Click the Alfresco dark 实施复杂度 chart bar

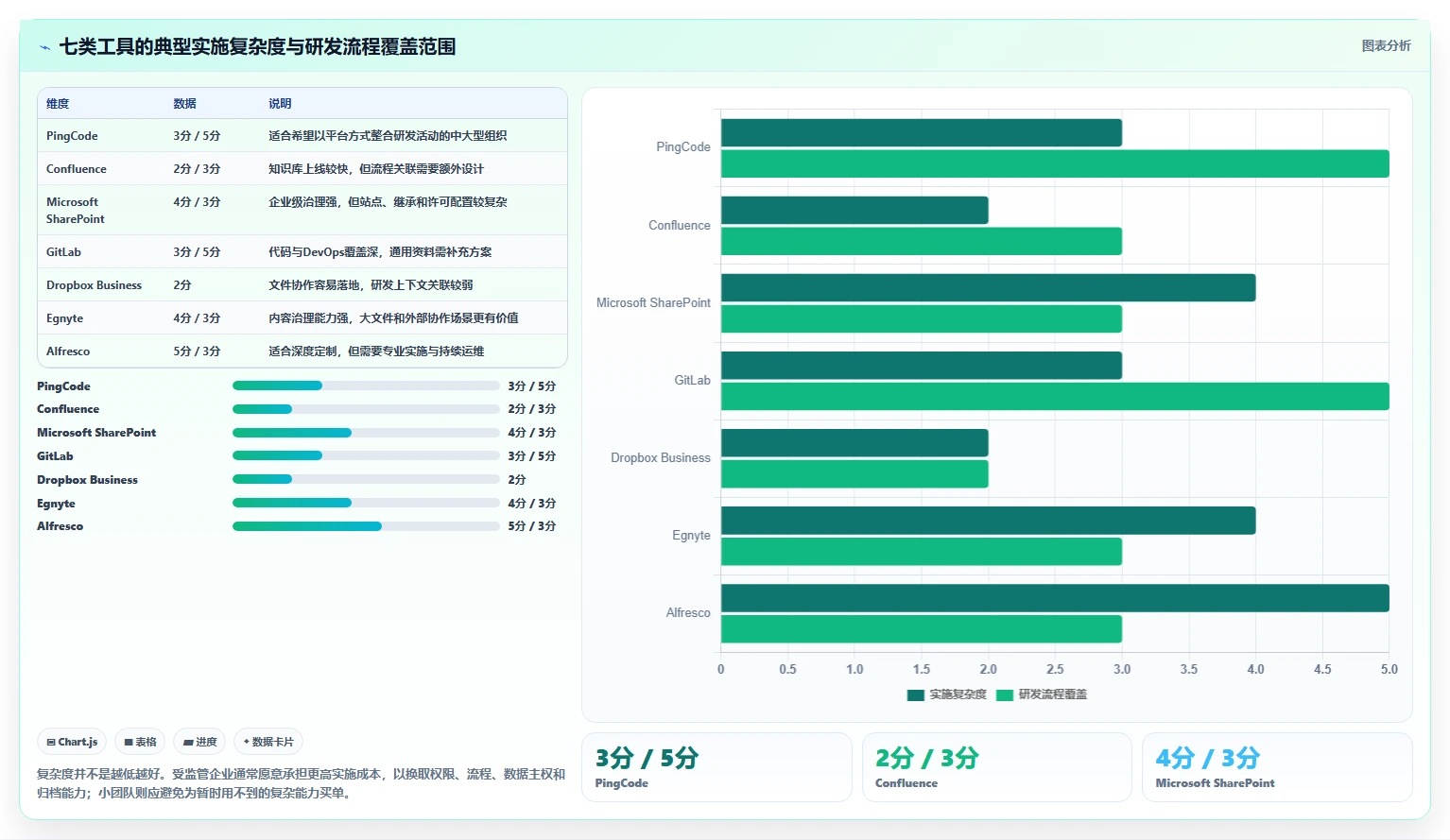point(1055,598)
